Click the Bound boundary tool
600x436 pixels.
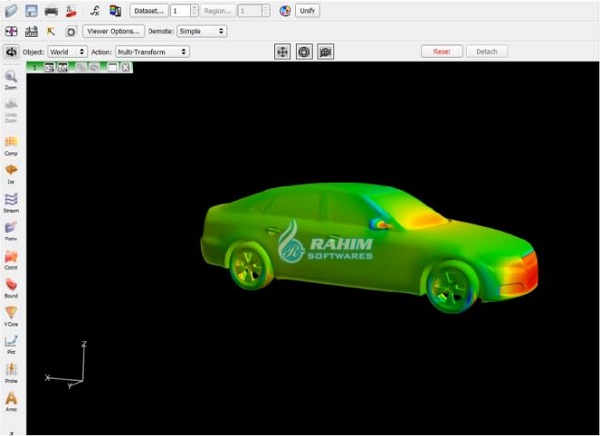[x=11, y=286]
